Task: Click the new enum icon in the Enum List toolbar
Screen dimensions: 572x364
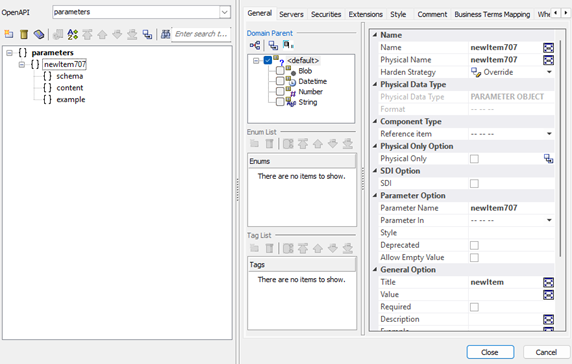Action: tap(255, 144)
